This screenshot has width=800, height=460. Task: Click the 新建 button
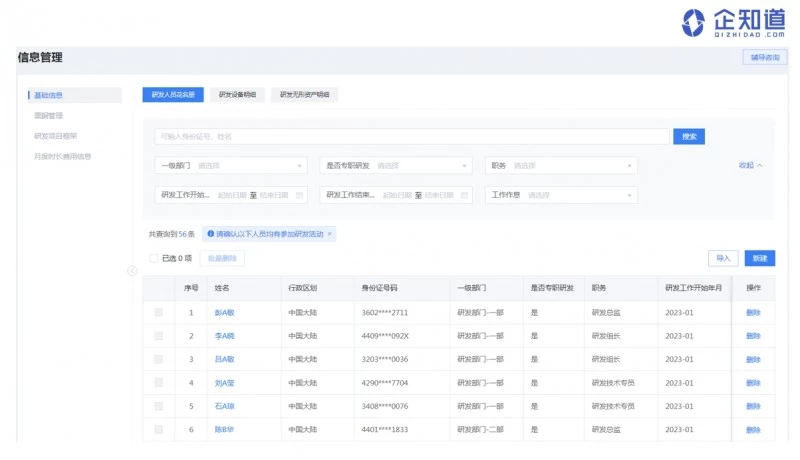759,258
